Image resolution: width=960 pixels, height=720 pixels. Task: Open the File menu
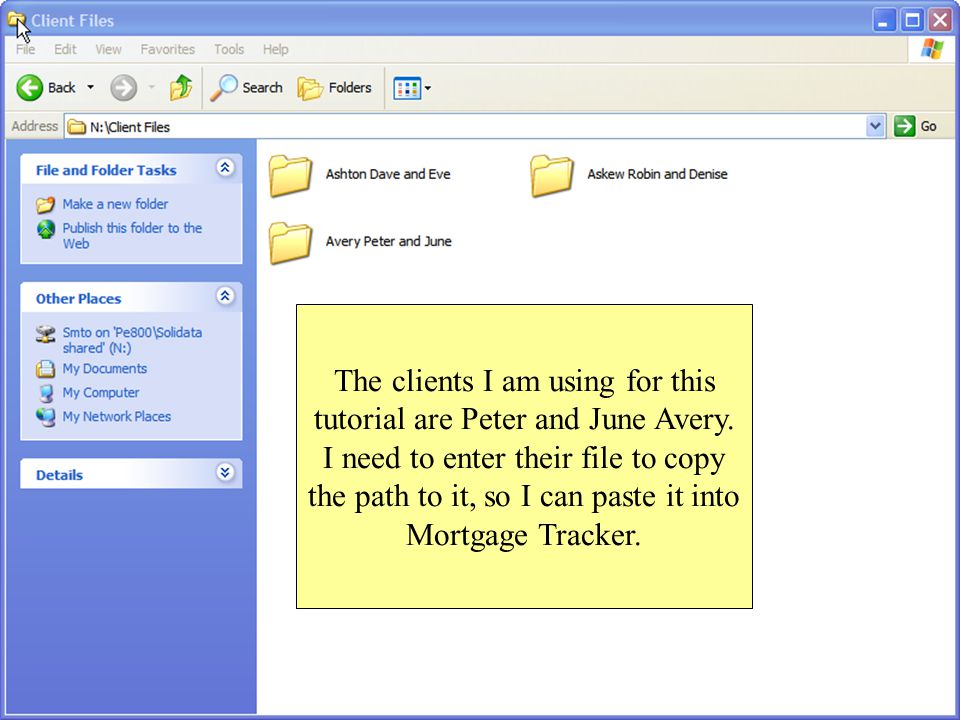pyautogui.click(x=25, y=49)
